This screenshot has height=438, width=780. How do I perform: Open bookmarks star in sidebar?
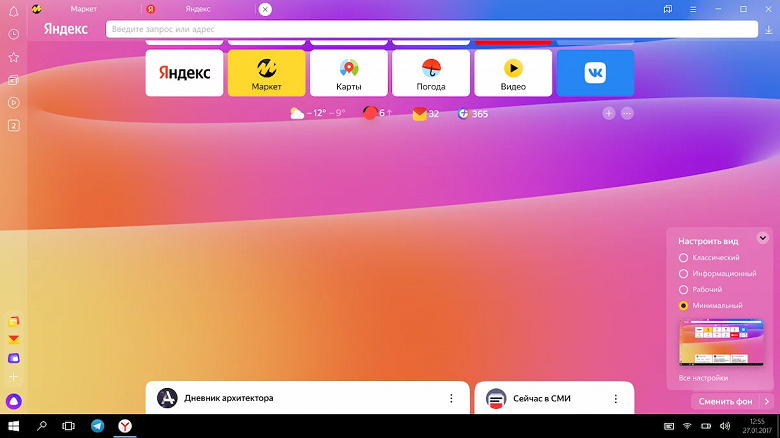tap(14, 57)
